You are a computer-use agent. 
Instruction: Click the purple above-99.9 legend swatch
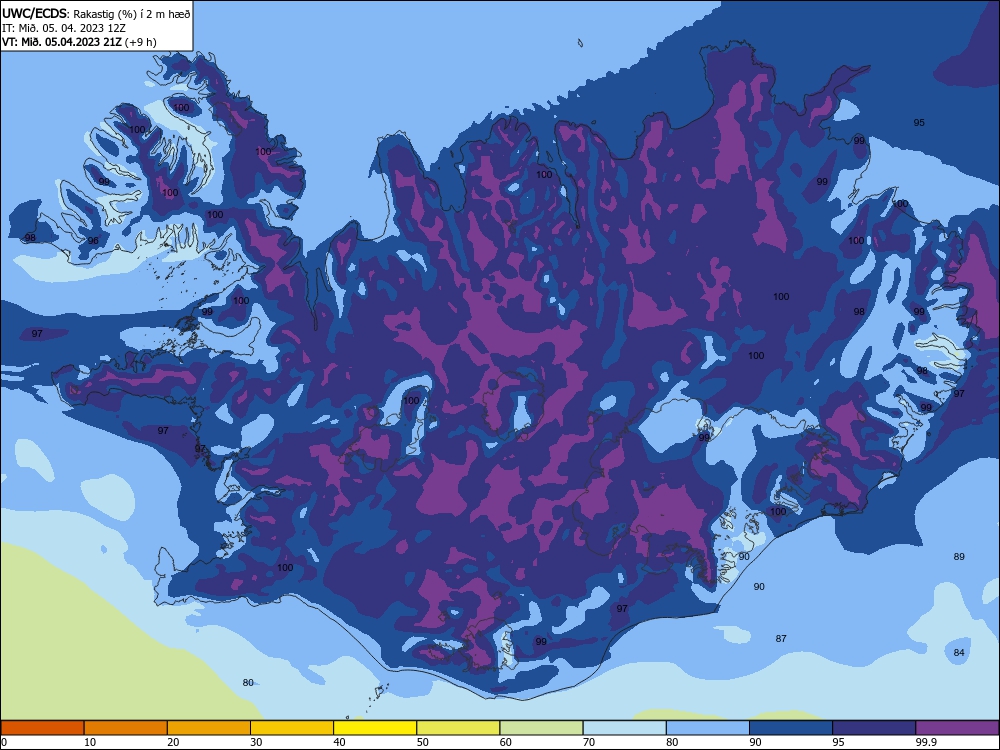point(957,728)
